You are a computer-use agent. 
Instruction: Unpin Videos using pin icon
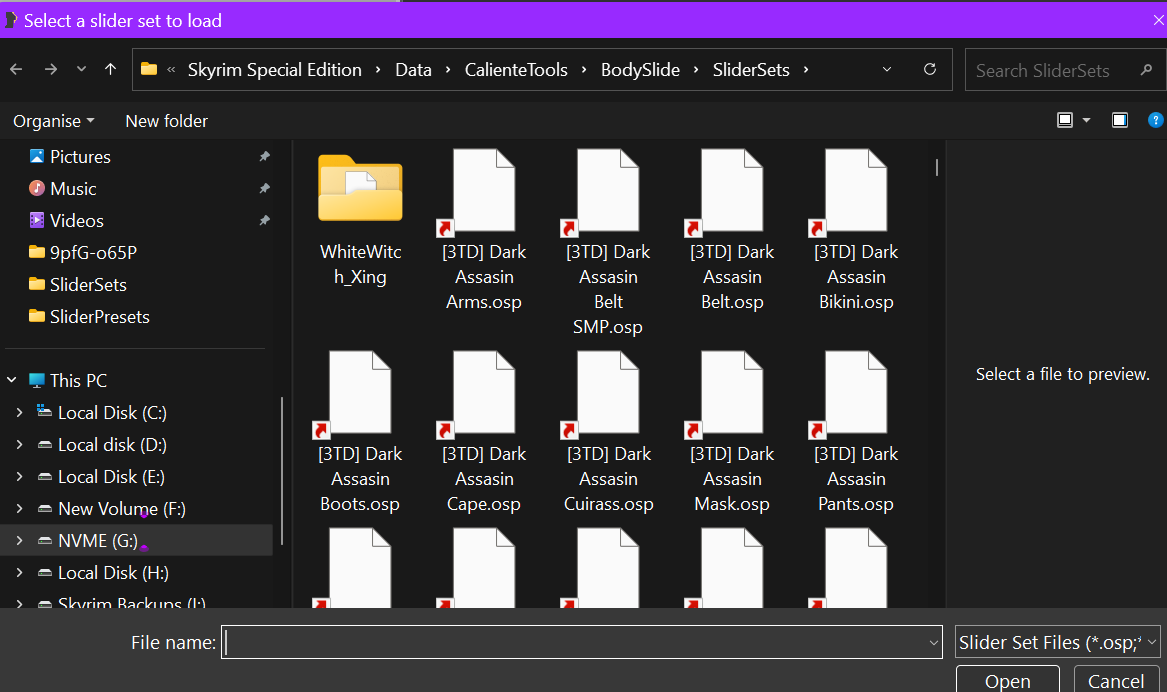(264, 220)
